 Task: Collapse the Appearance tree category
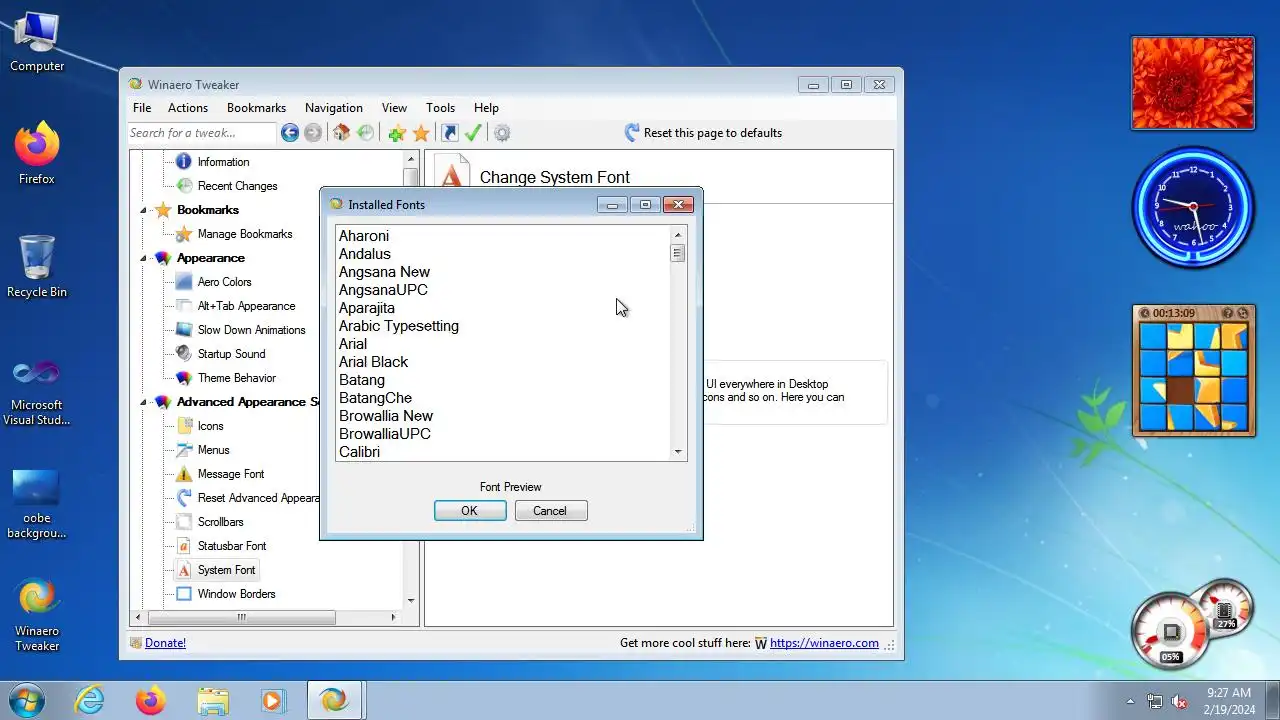[x=143, y=258]
